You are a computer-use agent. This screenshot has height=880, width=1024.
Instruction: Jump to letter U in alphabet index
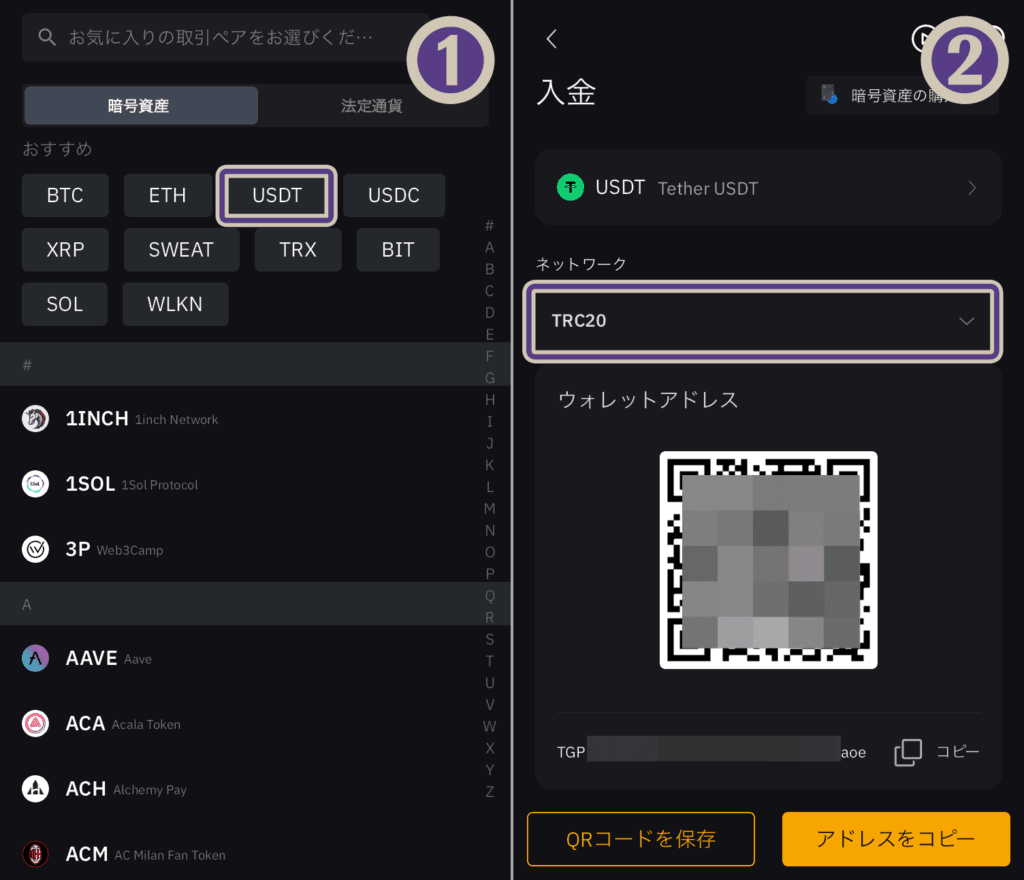(x=489, y=683)
